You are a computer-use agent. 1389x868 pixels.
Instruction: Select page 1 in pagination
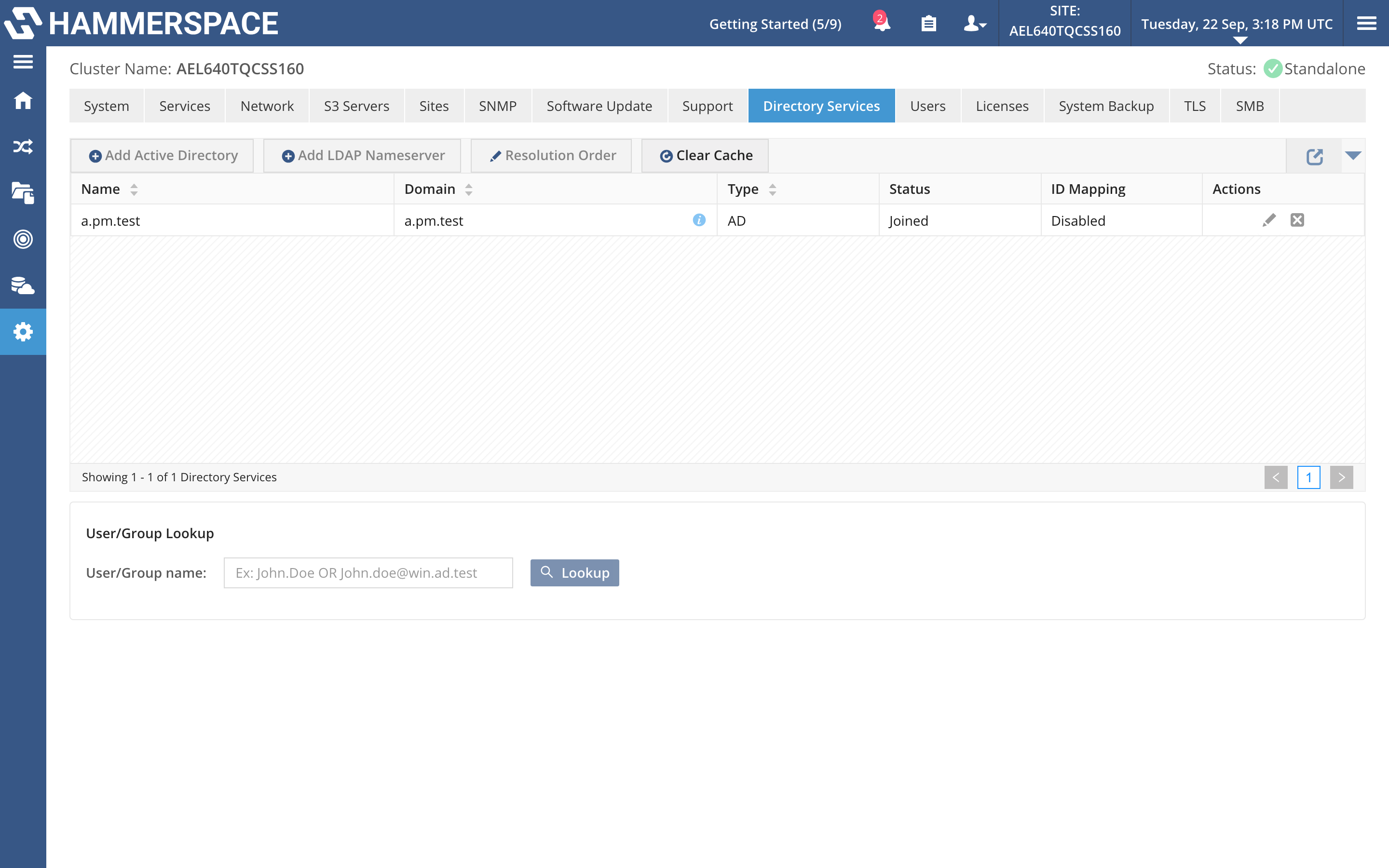(x=1308, y=477)
